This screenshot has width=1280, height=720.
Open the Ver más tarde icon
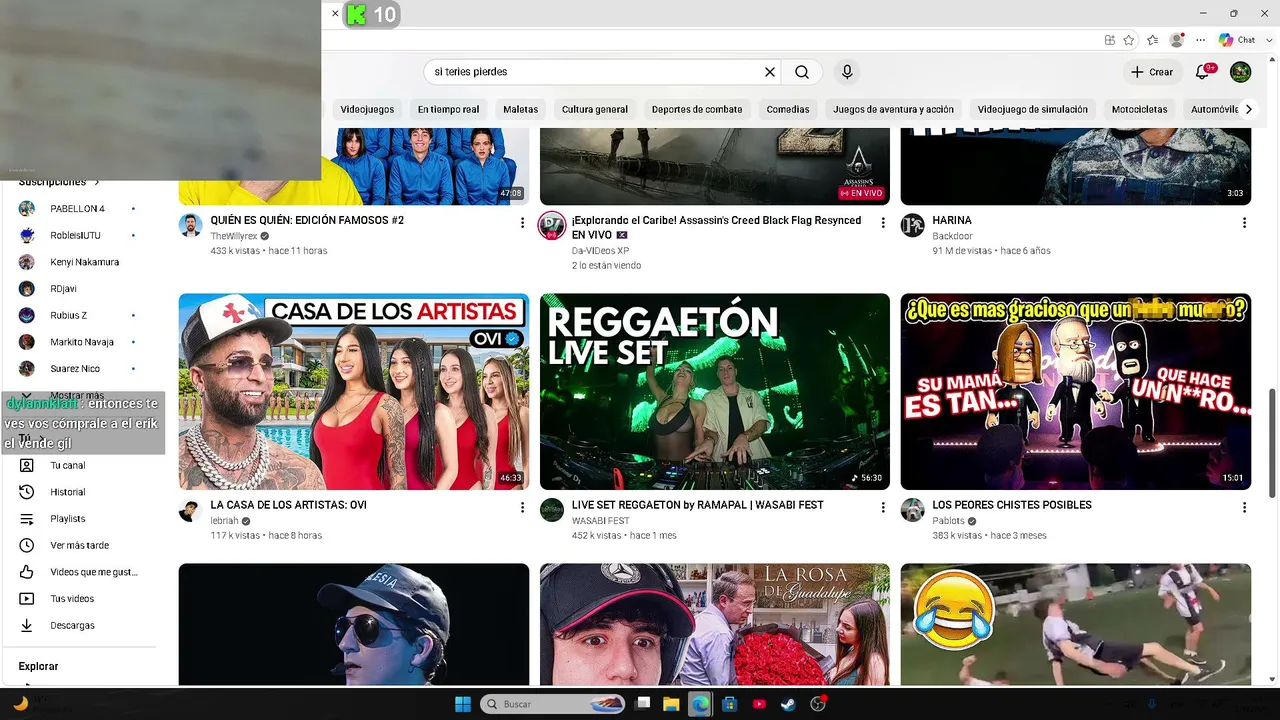[x=27, y=545]
